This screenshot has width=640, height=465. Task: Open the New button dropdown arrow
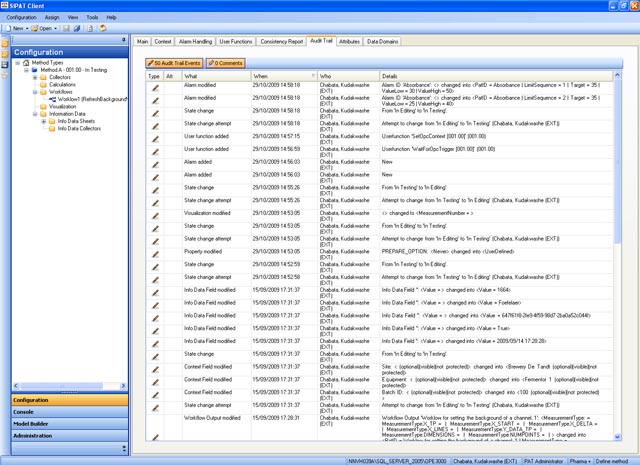(29, 28)
